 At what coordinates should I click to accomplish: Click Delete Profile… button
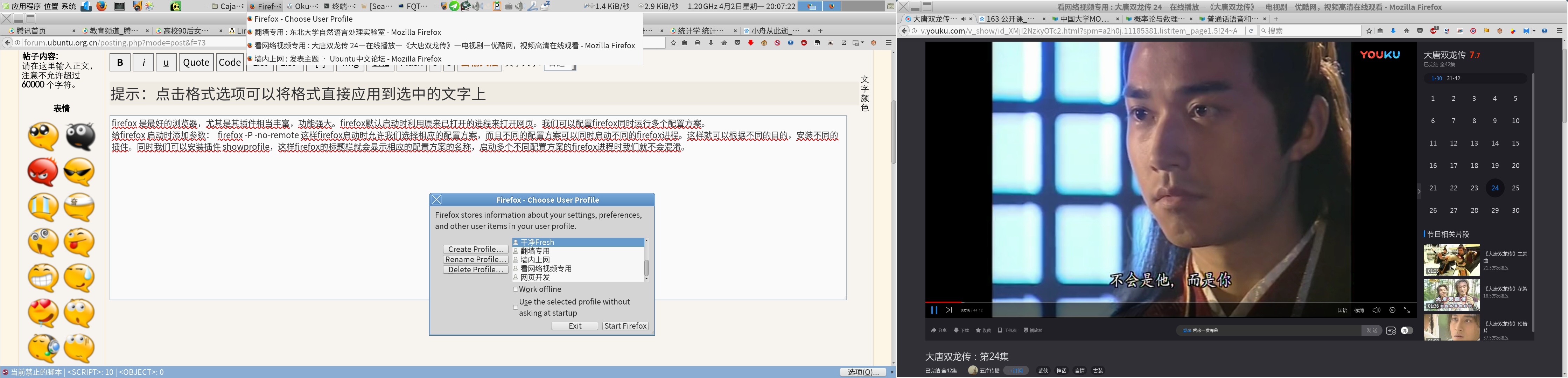[475, 269]
